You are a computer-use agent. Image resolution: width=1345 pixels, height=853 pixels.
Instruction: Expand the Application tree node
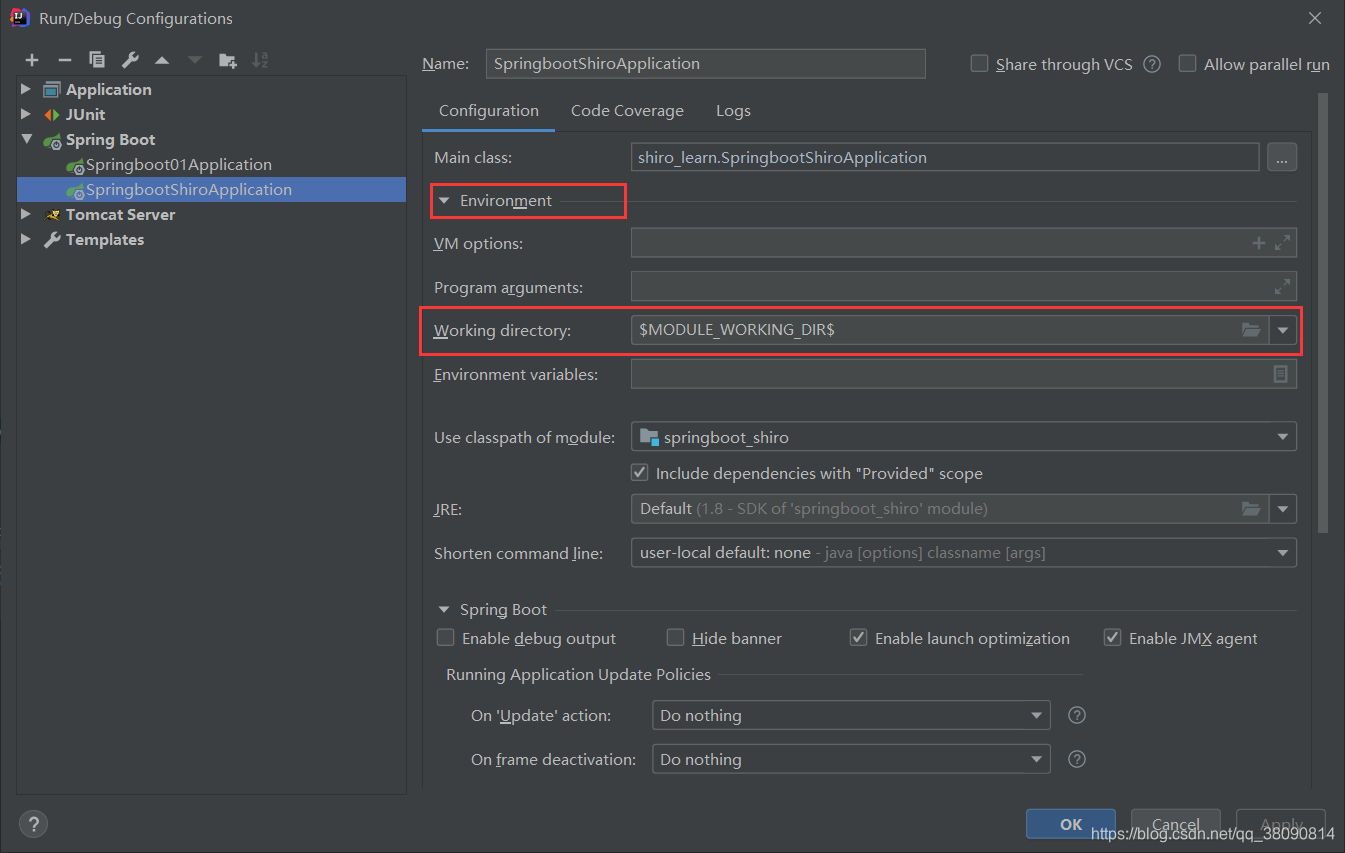coord(27,89)
